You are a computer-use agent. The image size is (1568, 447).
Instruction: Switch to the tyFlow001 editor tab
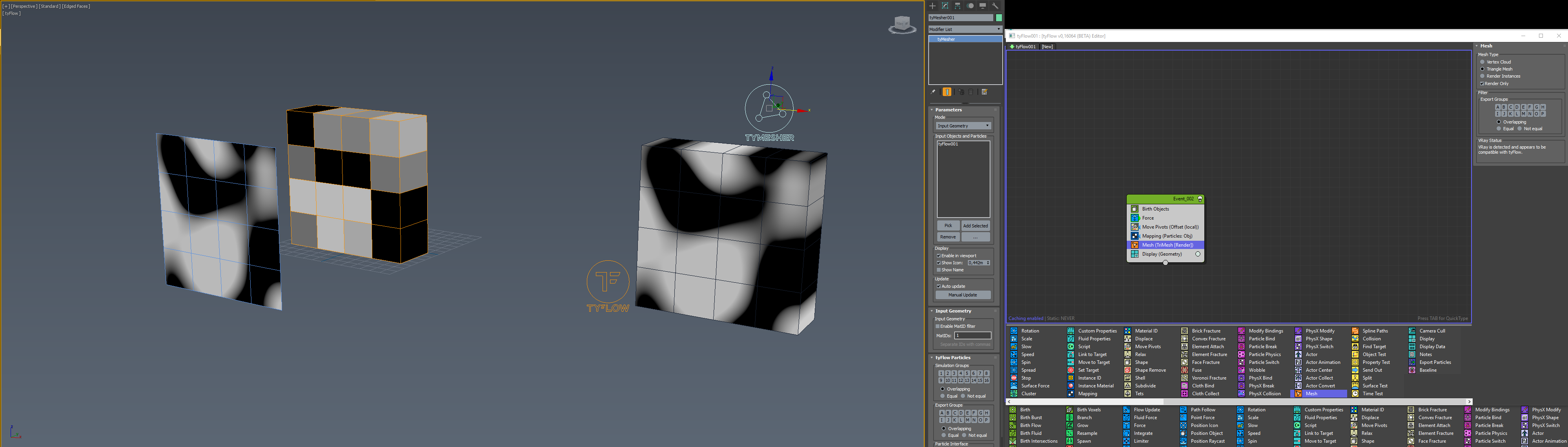[1023, 46]
